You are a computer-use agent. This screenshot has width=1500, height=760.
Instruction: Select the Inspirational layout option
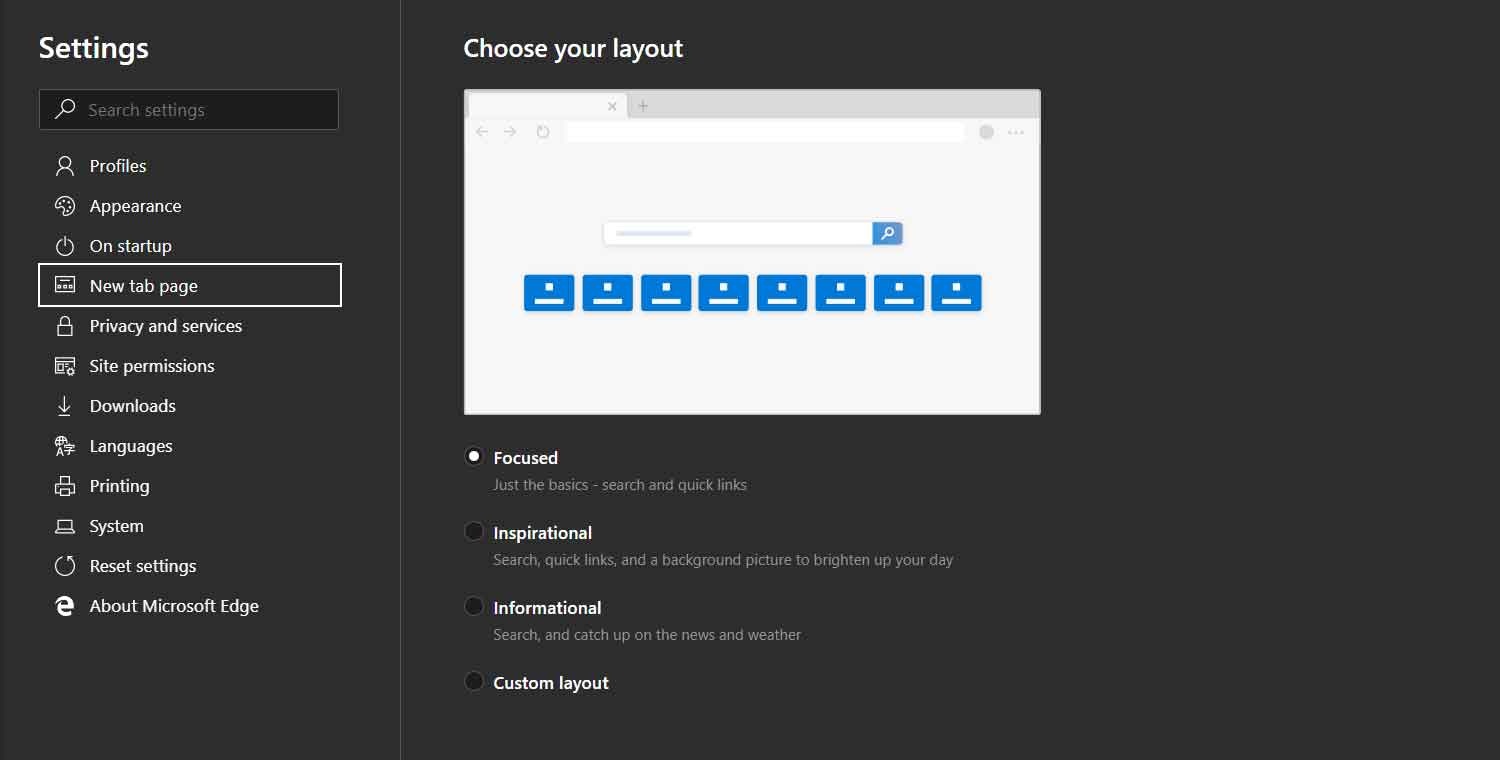click(x=474, y=532)
